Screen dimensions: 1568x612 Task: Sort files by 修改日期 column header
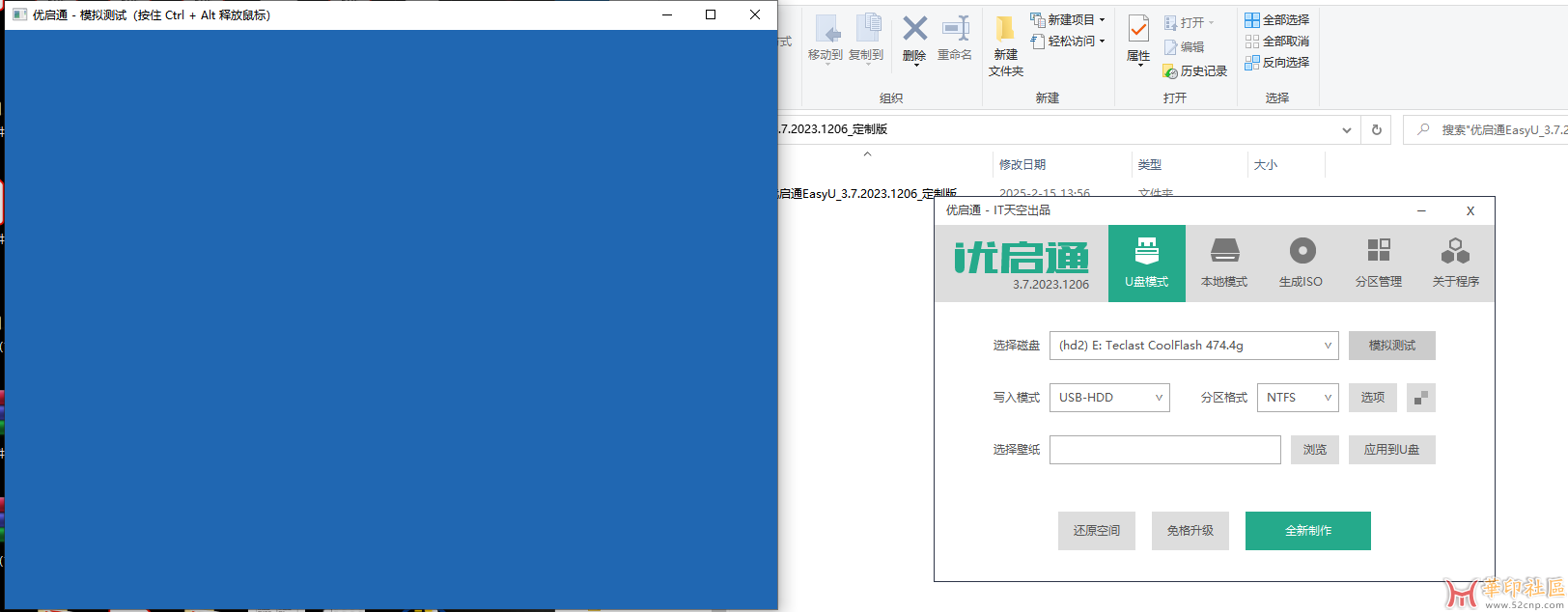point(1022,165)
